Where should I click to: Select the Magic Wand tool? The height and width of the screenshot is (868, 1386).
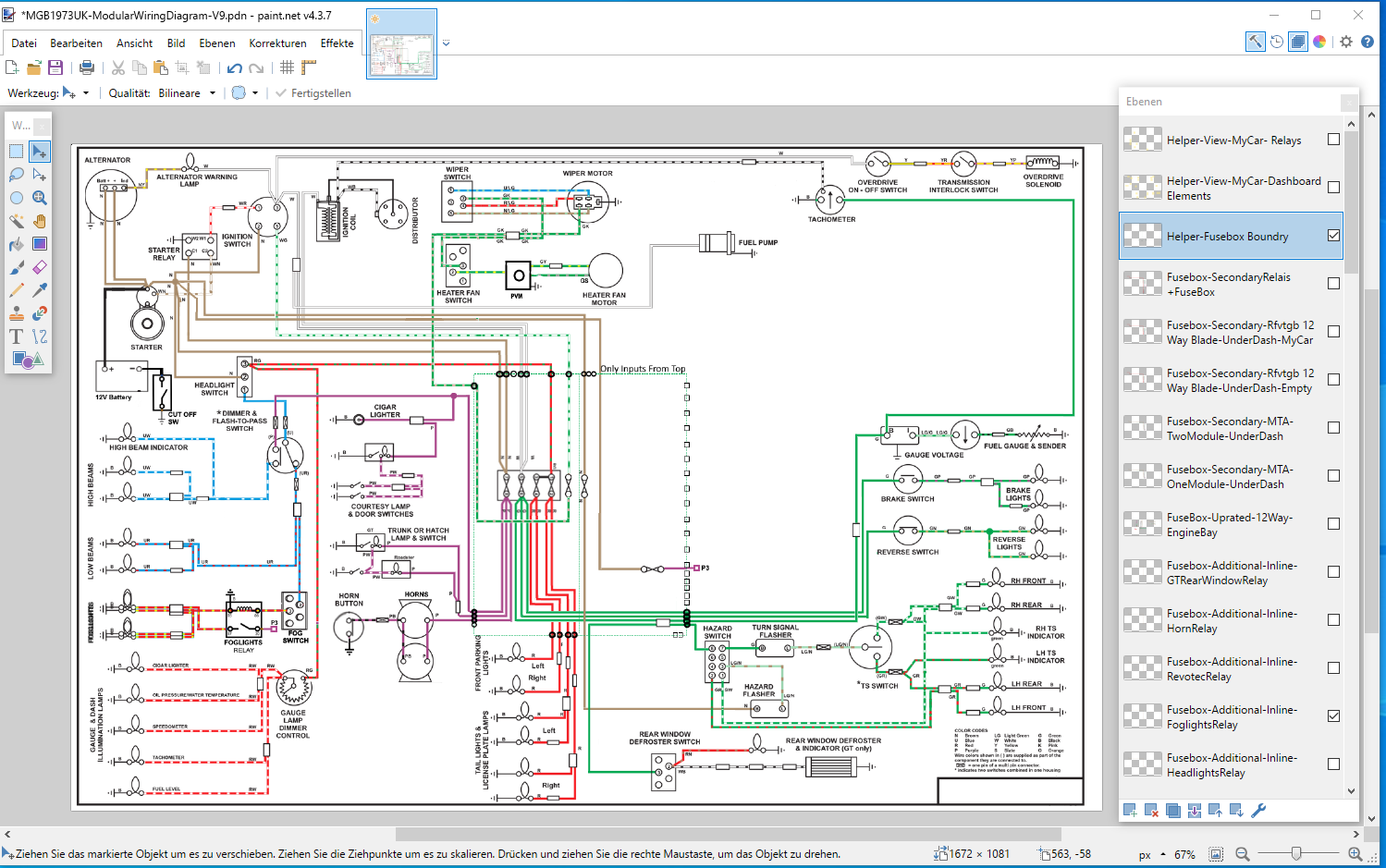tap(17, 221)
